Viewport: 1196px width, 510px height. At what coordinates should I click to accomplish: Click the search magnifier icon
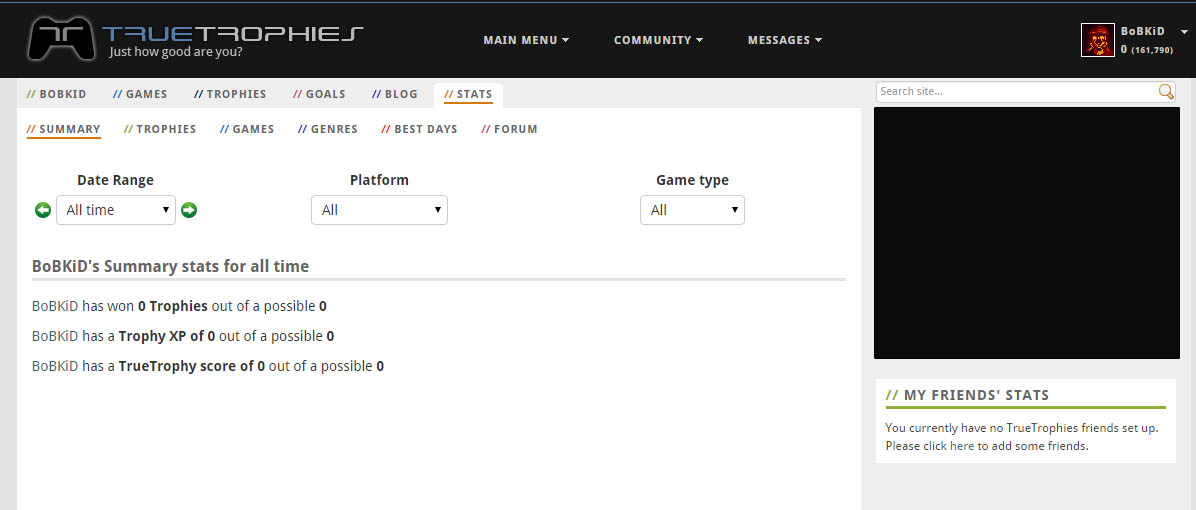(x=1166, y=92)
